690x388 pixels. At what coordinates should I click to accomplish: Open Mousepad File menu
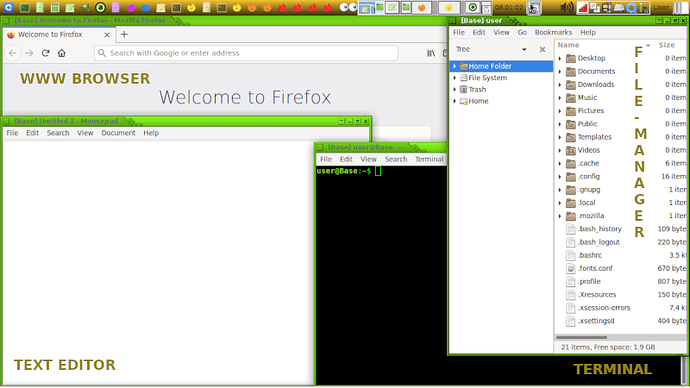click(12, 133)
